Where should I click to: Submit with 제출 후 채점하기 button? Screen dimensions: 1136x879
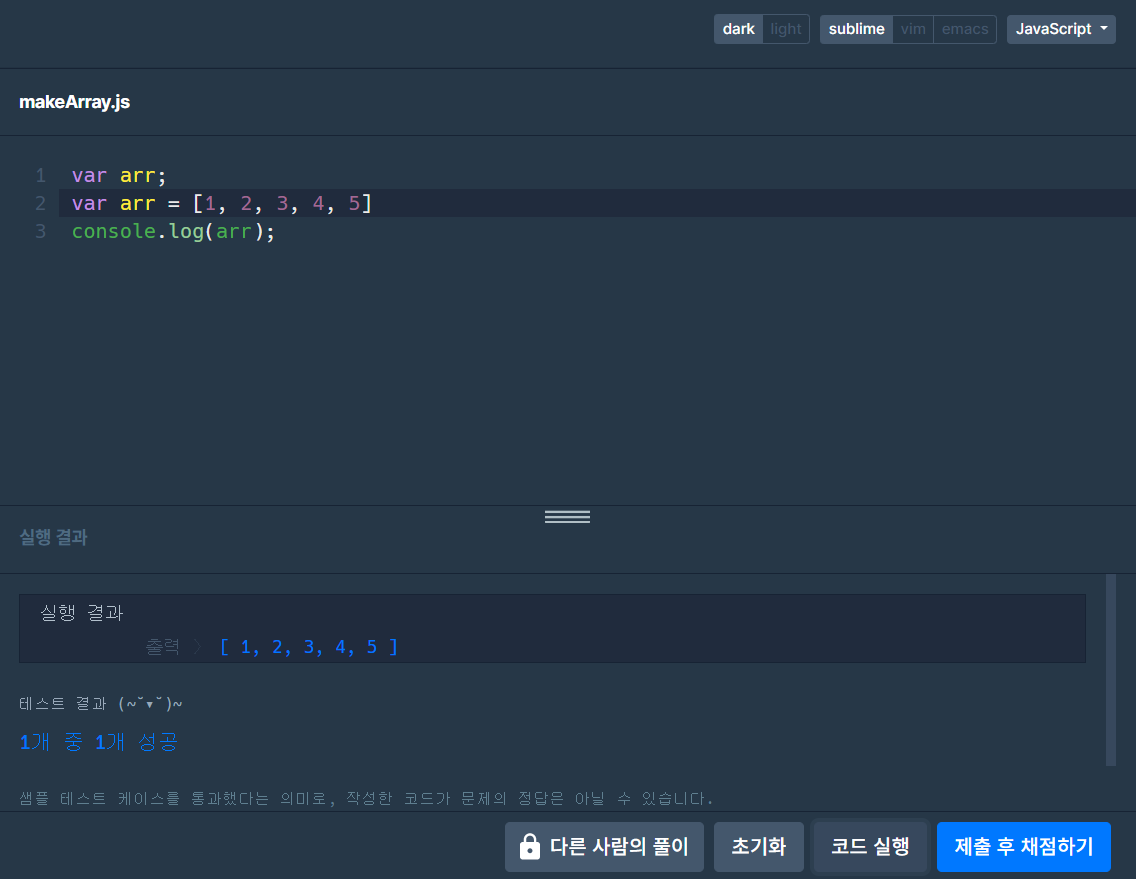[x=1024, y=846]
